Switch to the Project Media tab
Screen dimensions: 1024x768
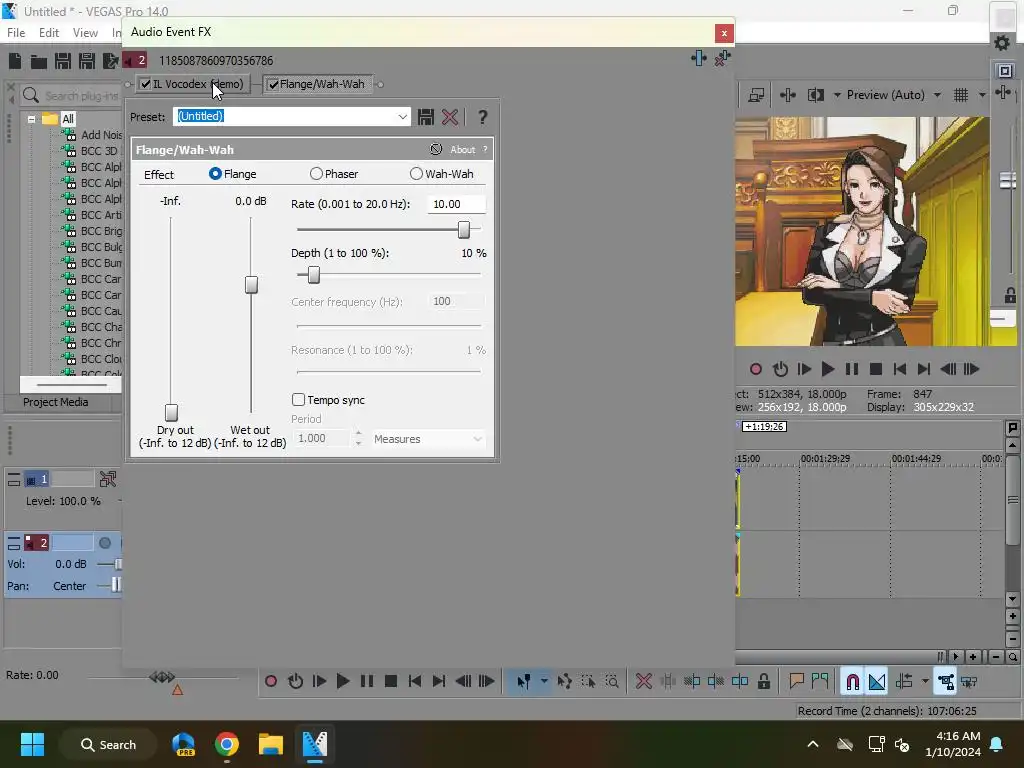click(56, 402)
